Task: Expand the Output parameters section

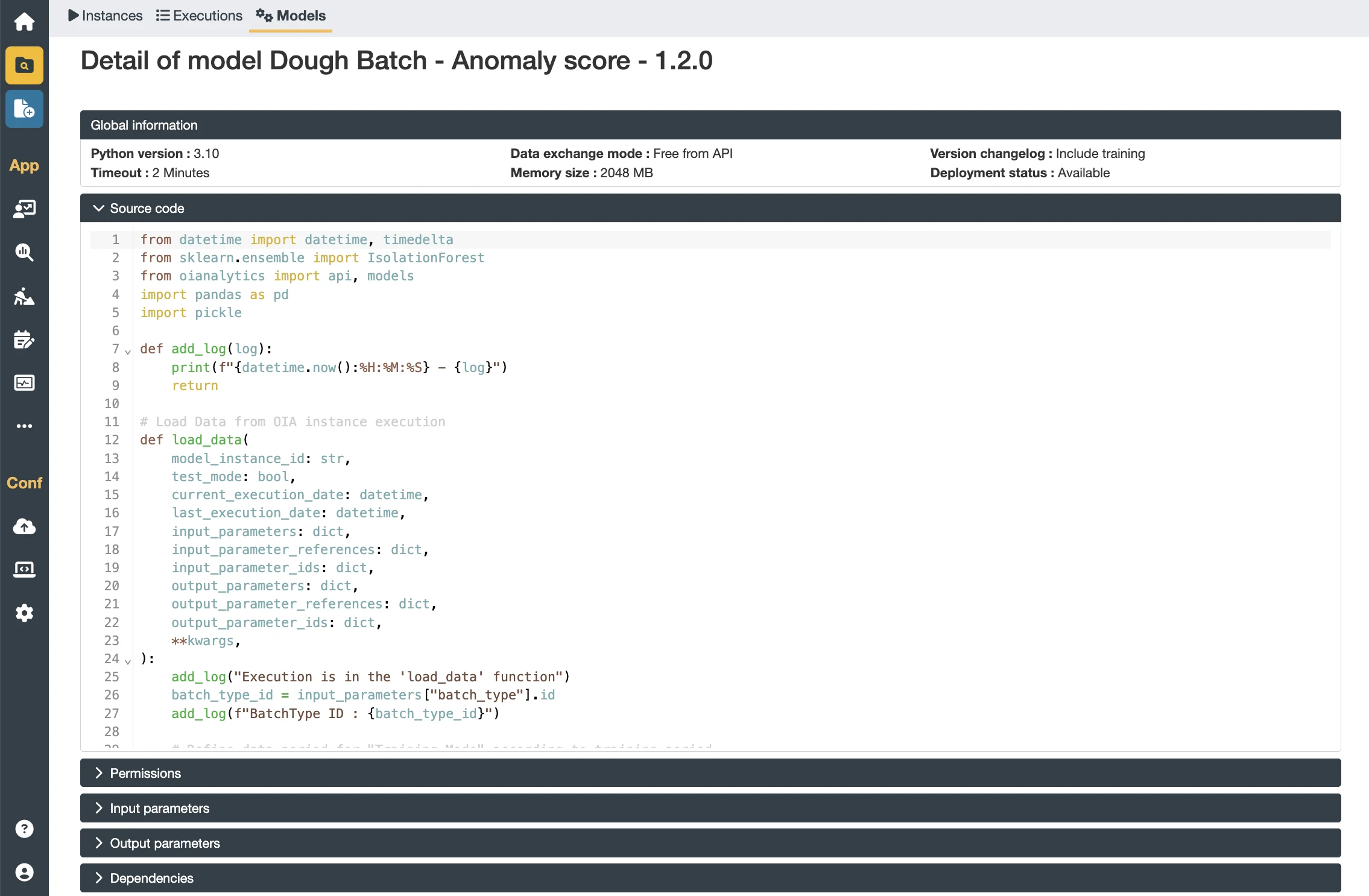Action: pos(710,843)
